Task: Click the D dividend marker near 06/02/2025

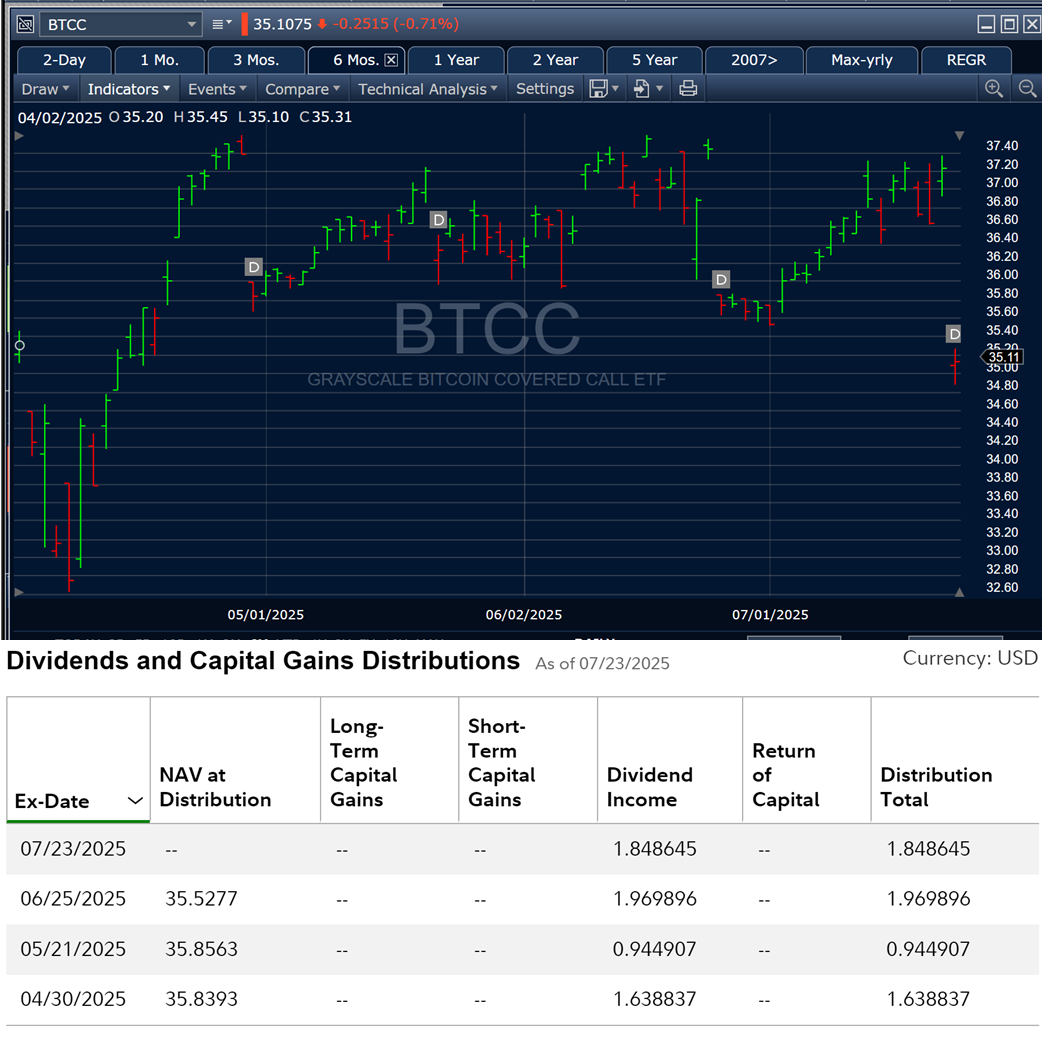Action: [438, 219]
